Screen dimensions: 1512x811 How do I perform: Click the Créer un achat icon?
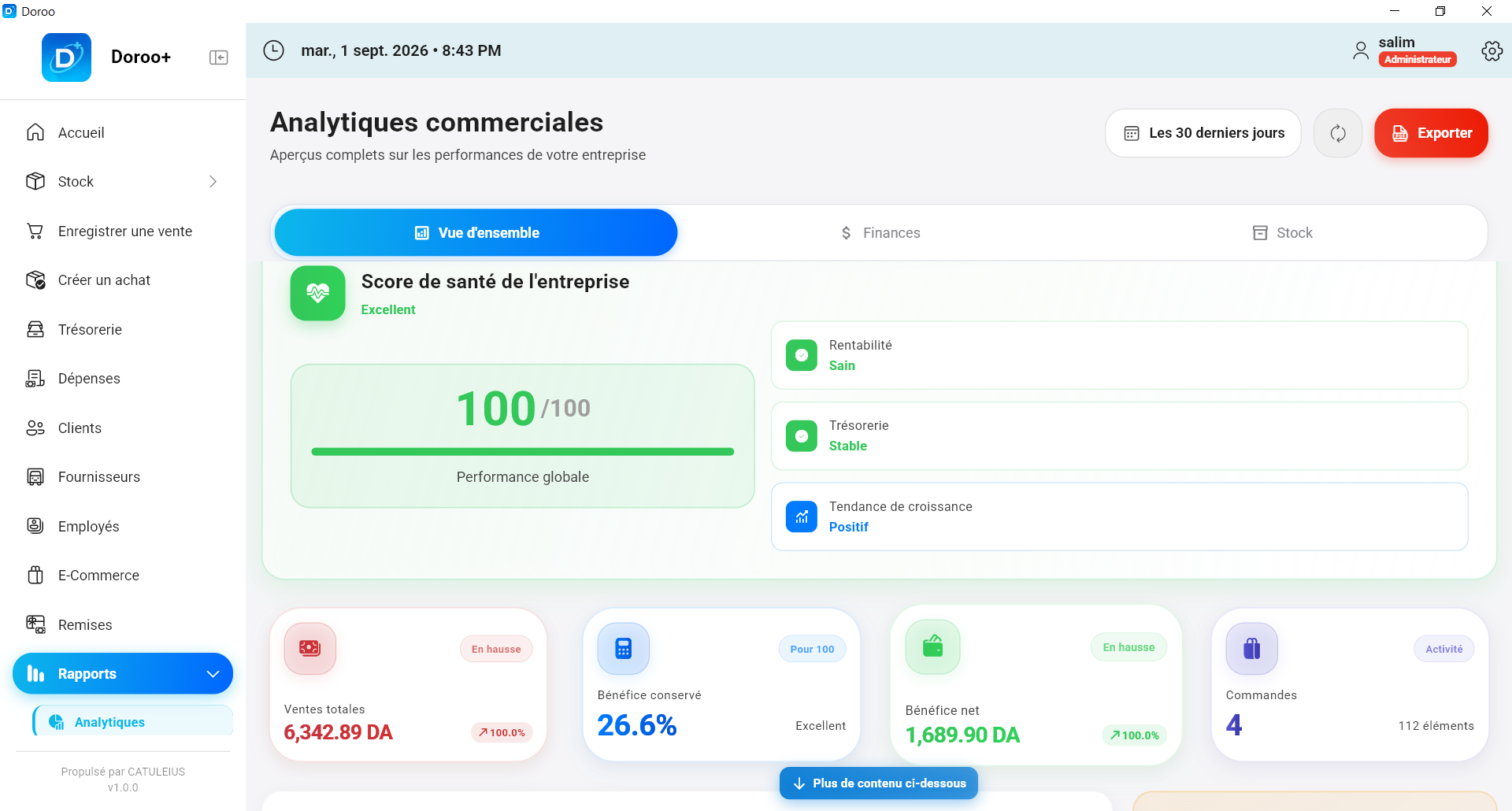point(35,280)
